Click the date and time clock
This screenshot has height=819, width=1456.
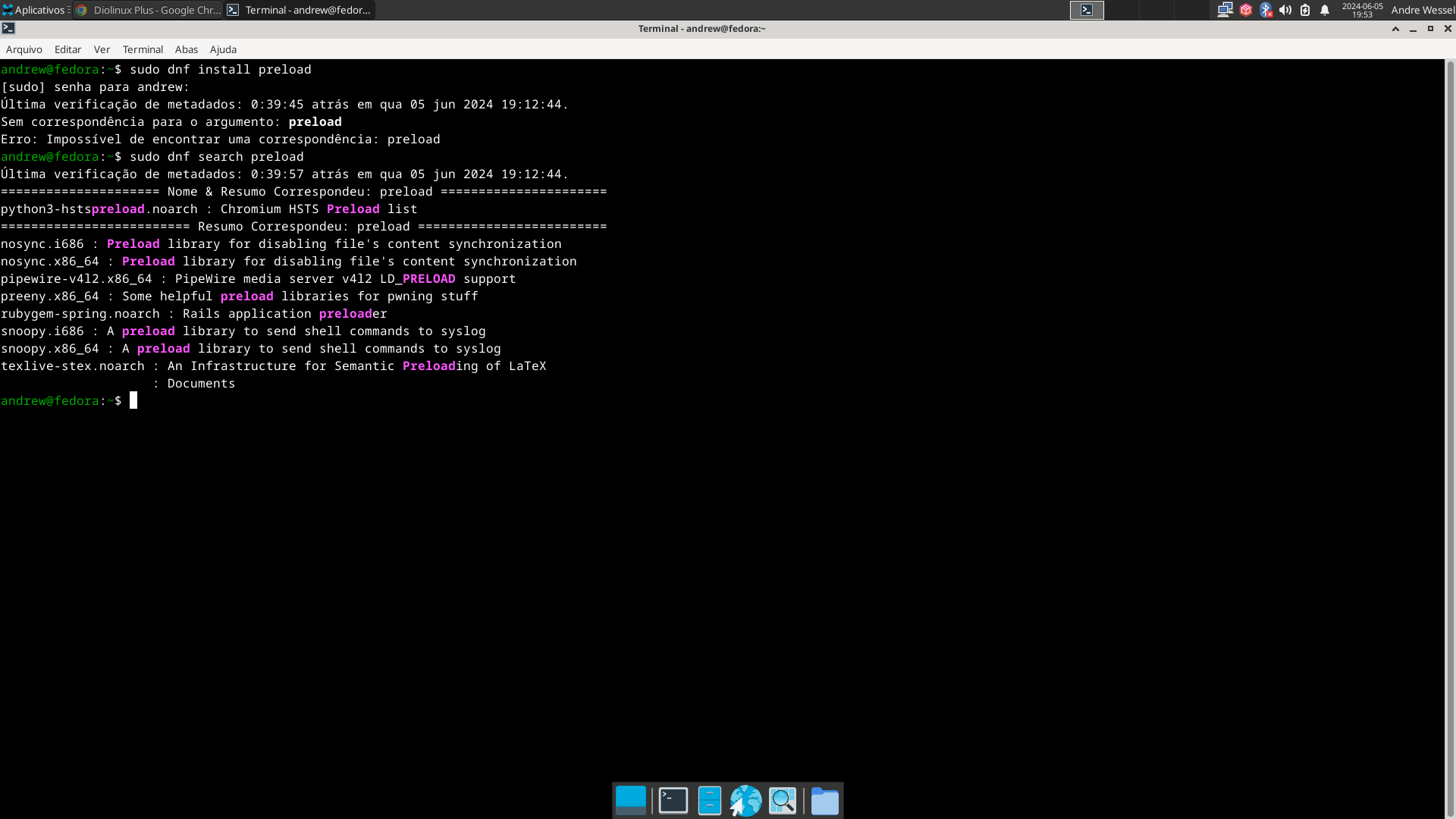click(x=1362, y=10)
